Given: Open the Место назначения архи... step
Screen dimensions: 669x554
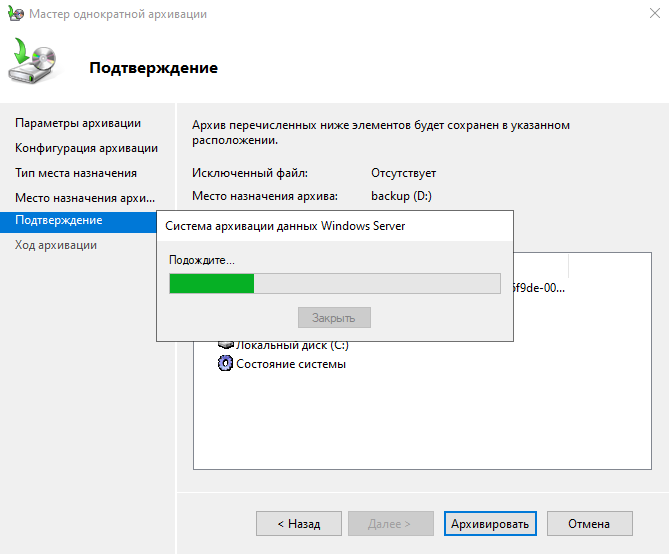Looking at the screenshot, I should pos(85,198).
